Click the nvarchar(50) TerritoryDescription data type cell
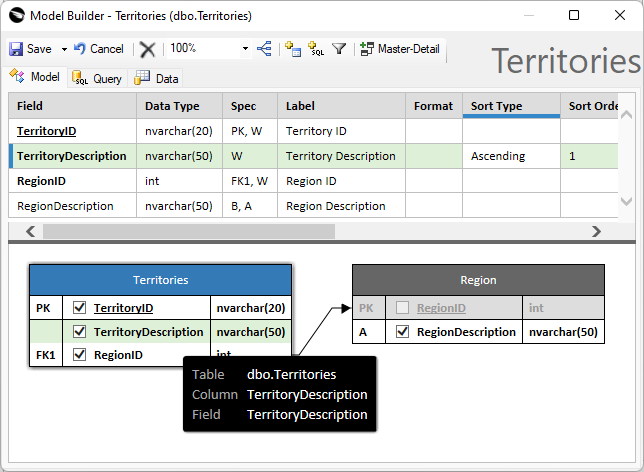 179,156
